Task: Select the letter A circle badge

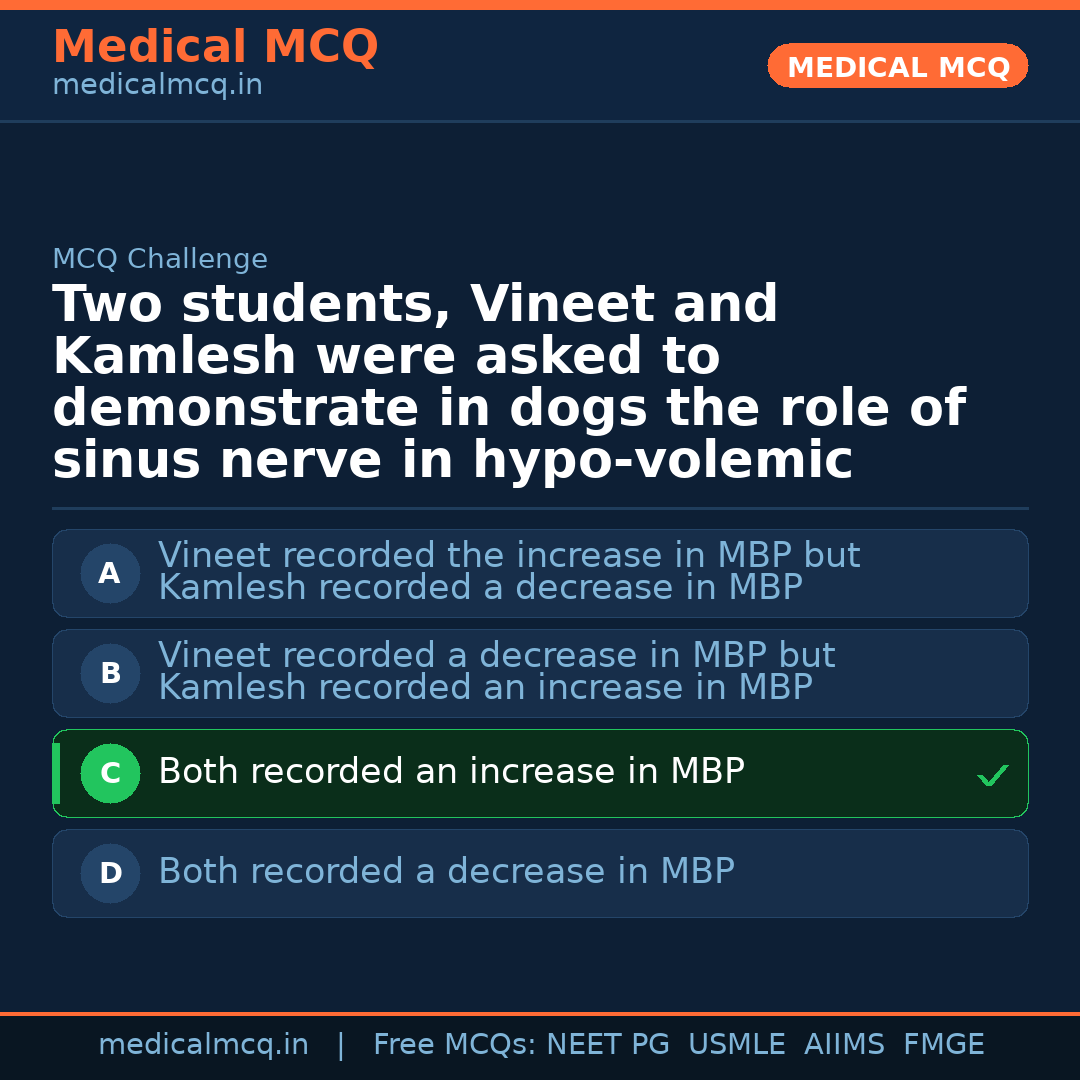Action: (x=110, y=574)
